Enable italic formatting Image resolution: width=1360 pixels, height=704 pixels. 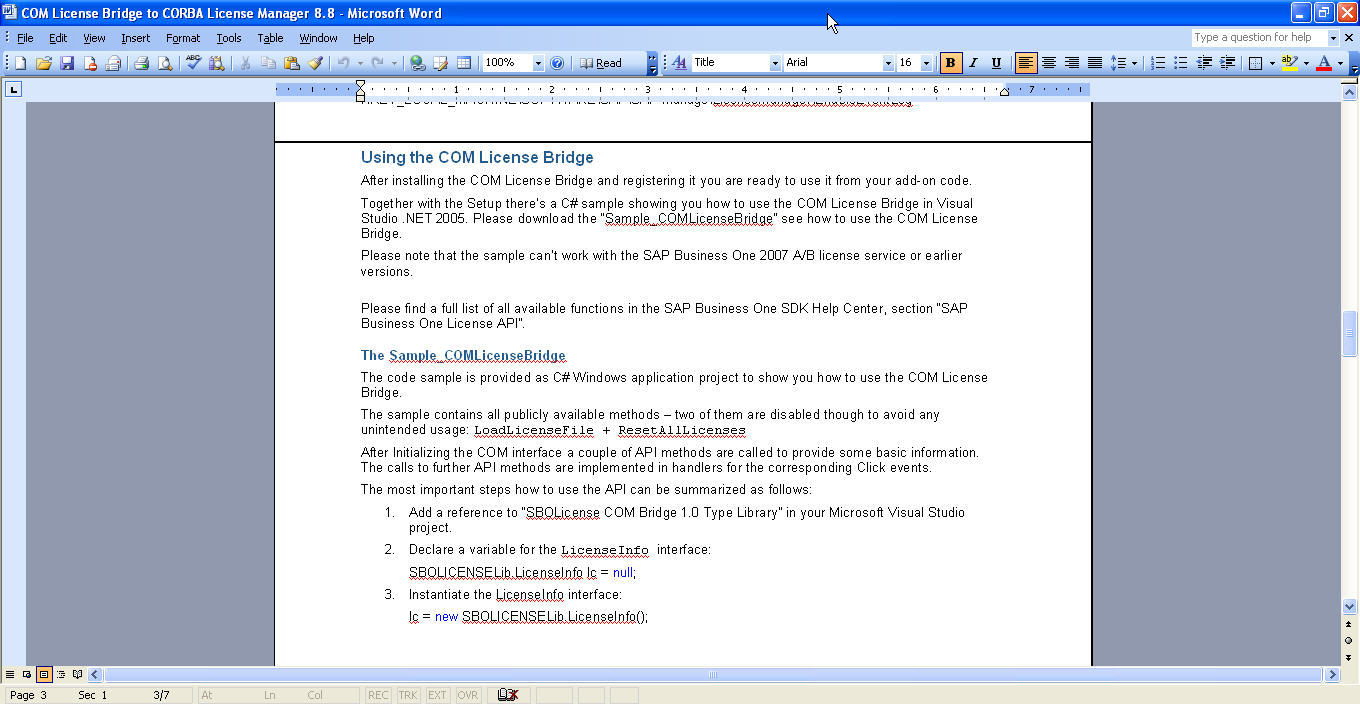pos(973,62)
